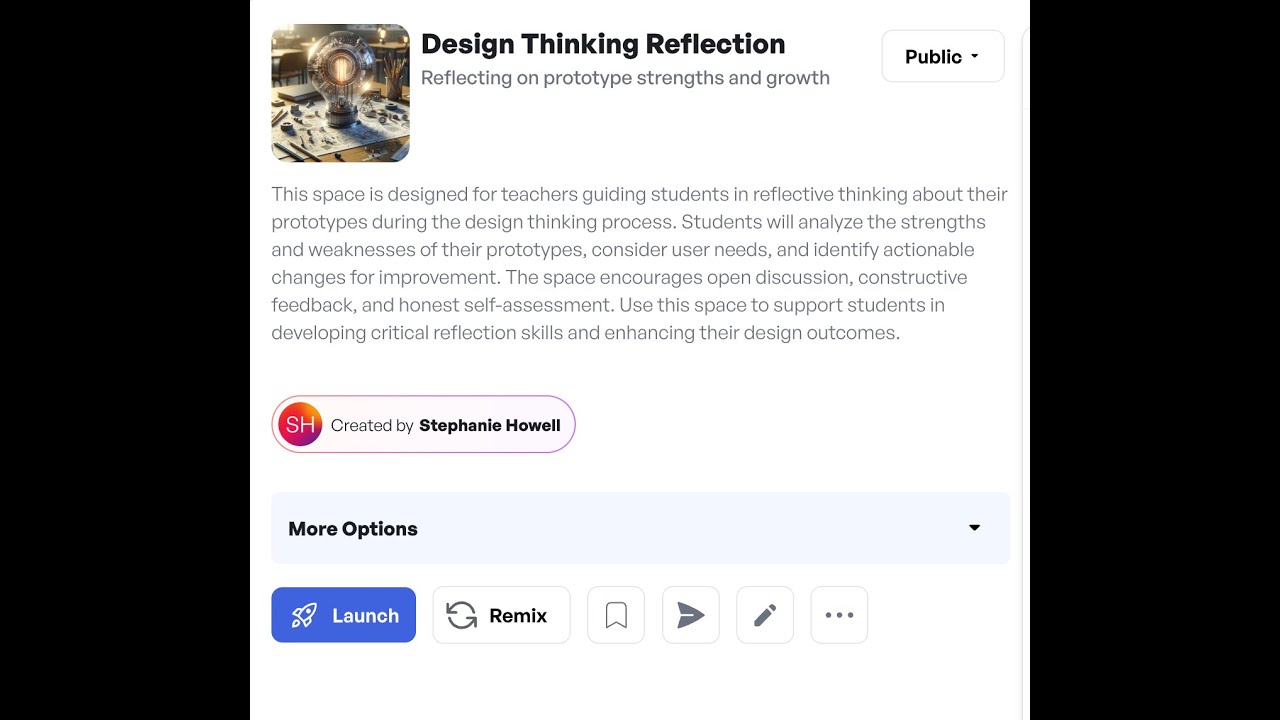Click the lightbulb space thumbnail image
This screenshot has height=720, width=1280.
(340, 93)
